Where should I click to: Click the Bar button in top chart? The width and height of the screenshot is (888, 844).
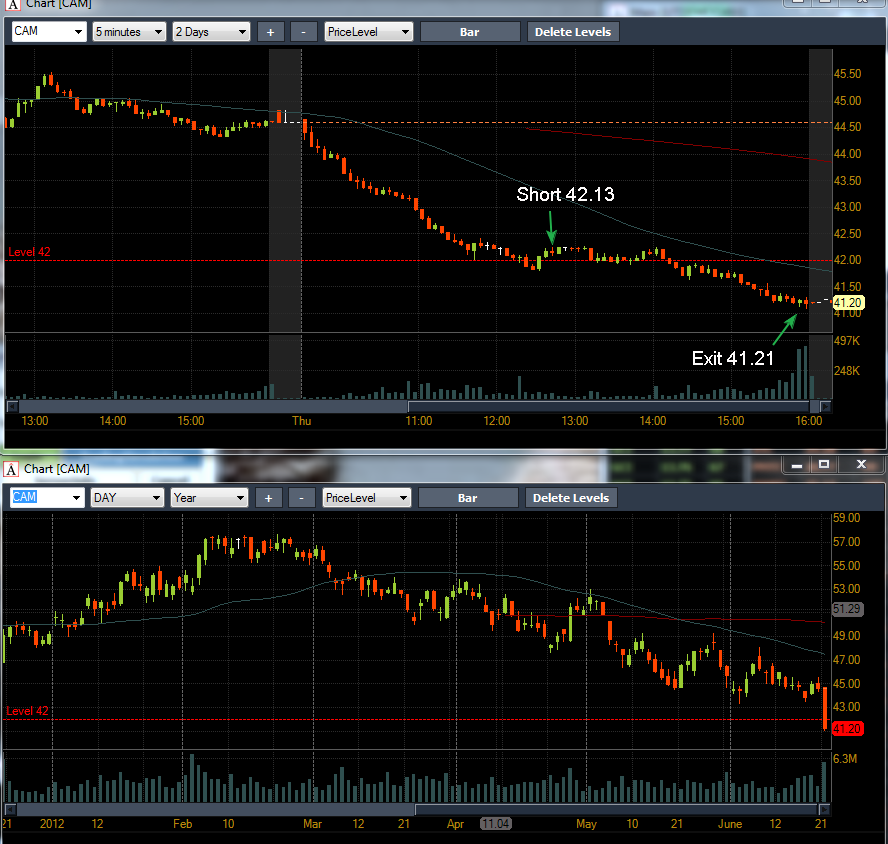coord(469,32)
